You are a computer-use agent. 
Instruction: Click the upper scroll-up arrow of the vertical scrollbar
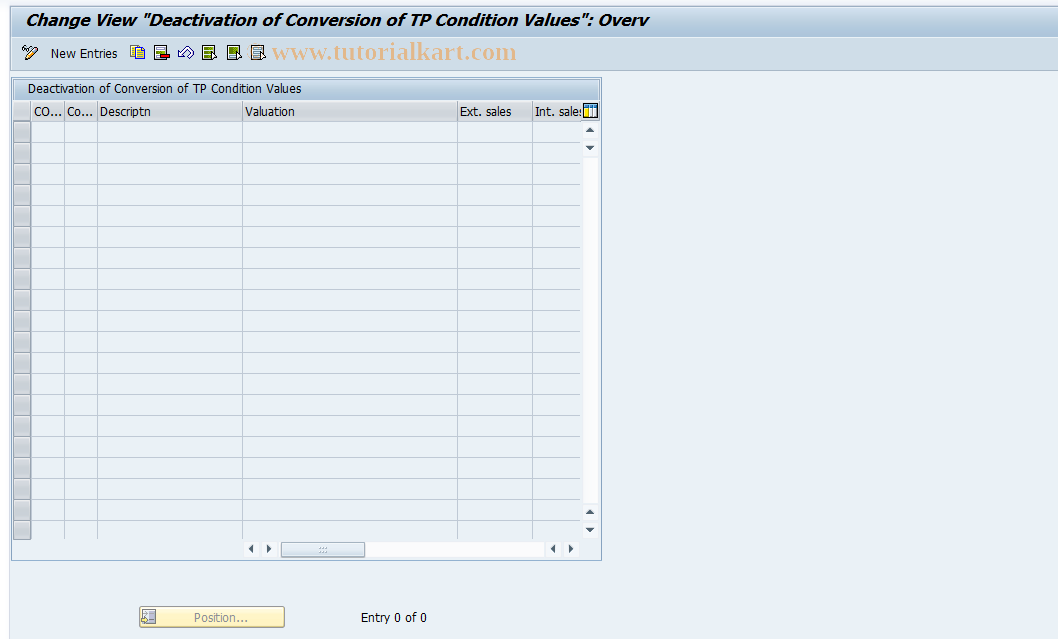pyautogui.click(x=590, y=130)
